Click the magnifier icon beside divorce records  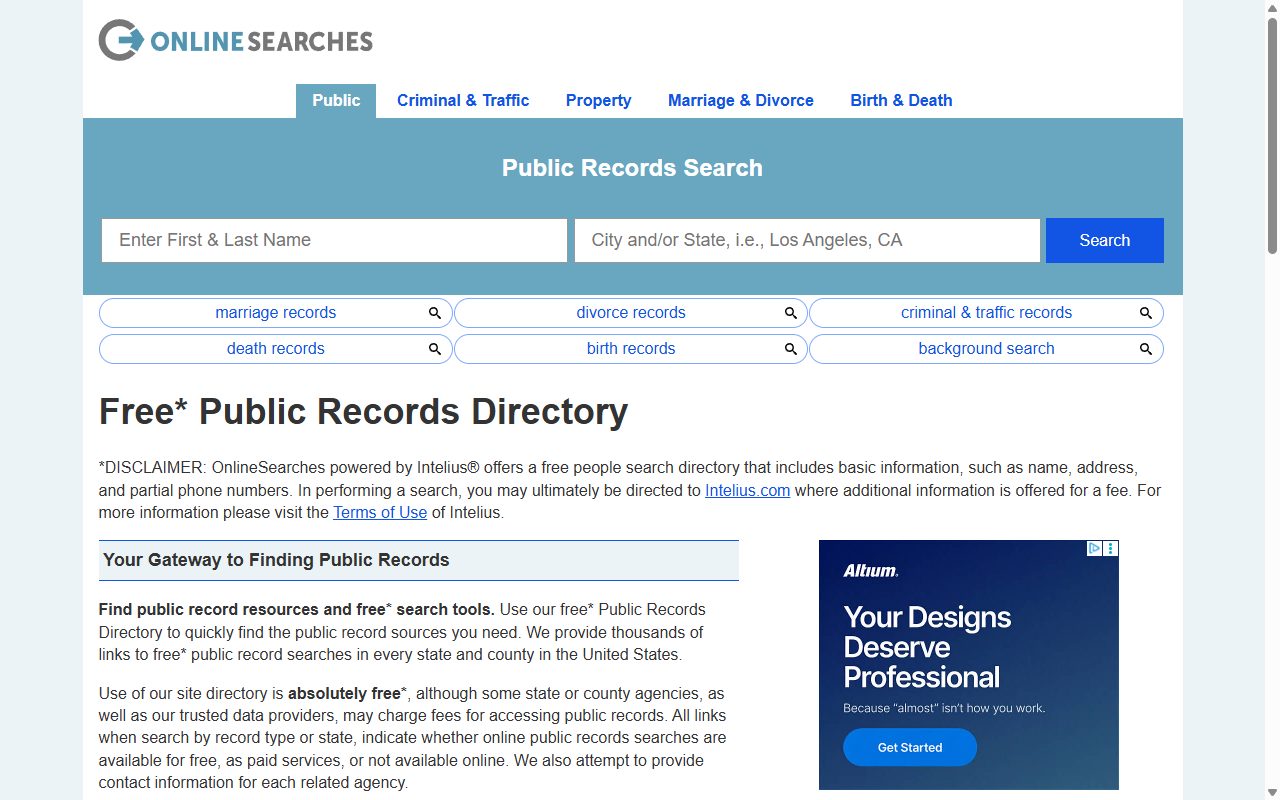tap(790, 313)
